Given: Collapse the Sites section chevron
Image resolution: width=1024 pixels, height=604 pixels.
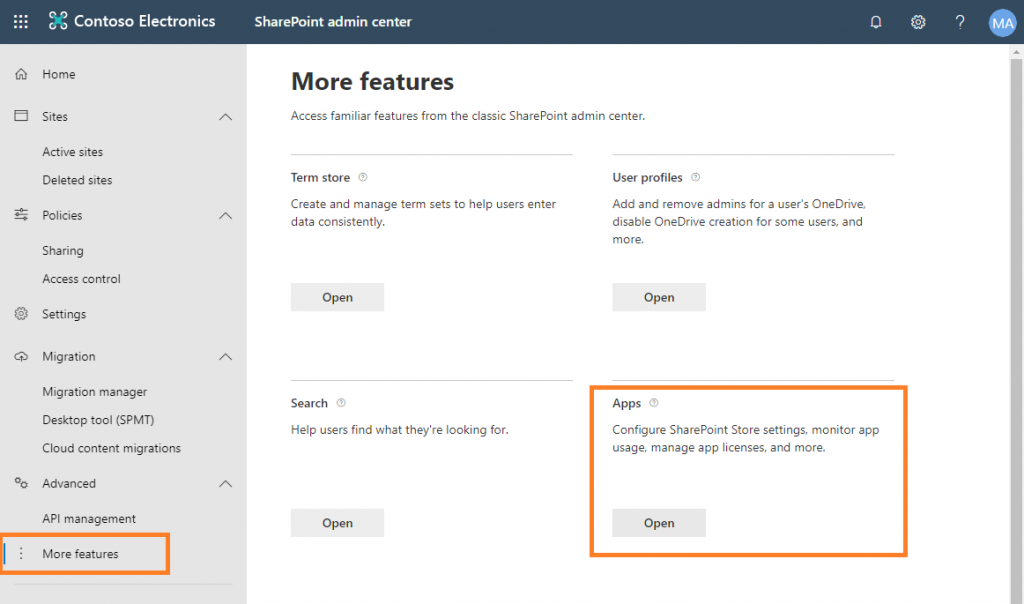Looking at the screenshot, I should pos(225,117).
